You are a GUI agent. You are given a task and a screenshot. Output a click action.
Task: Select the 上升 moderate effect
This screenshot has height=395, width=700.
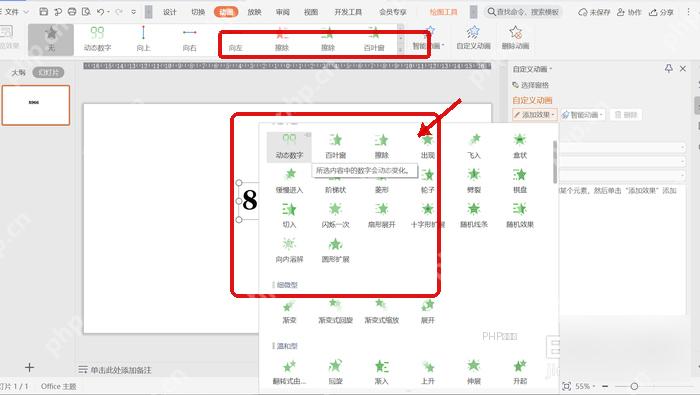tap(427, 373)
